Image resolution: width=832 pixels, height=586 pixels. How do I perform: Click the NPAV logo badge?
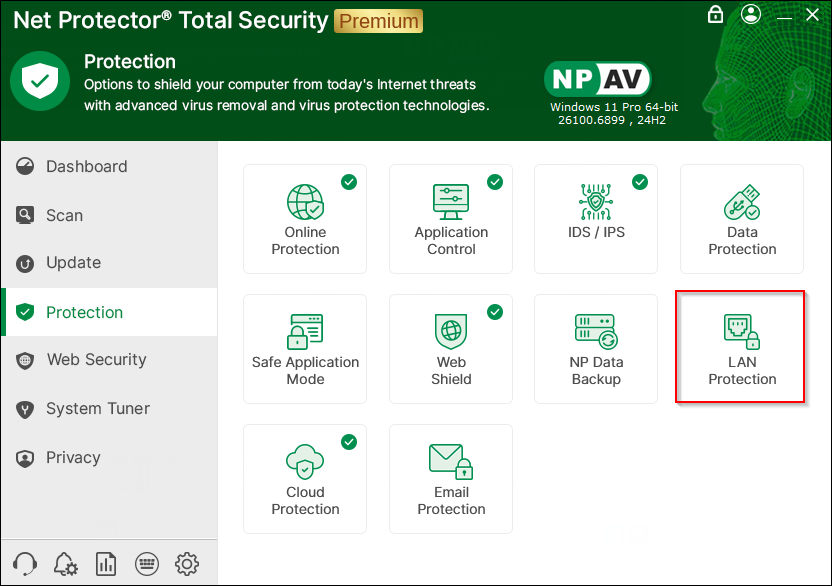pyautogui.click(x=598, y=79)
